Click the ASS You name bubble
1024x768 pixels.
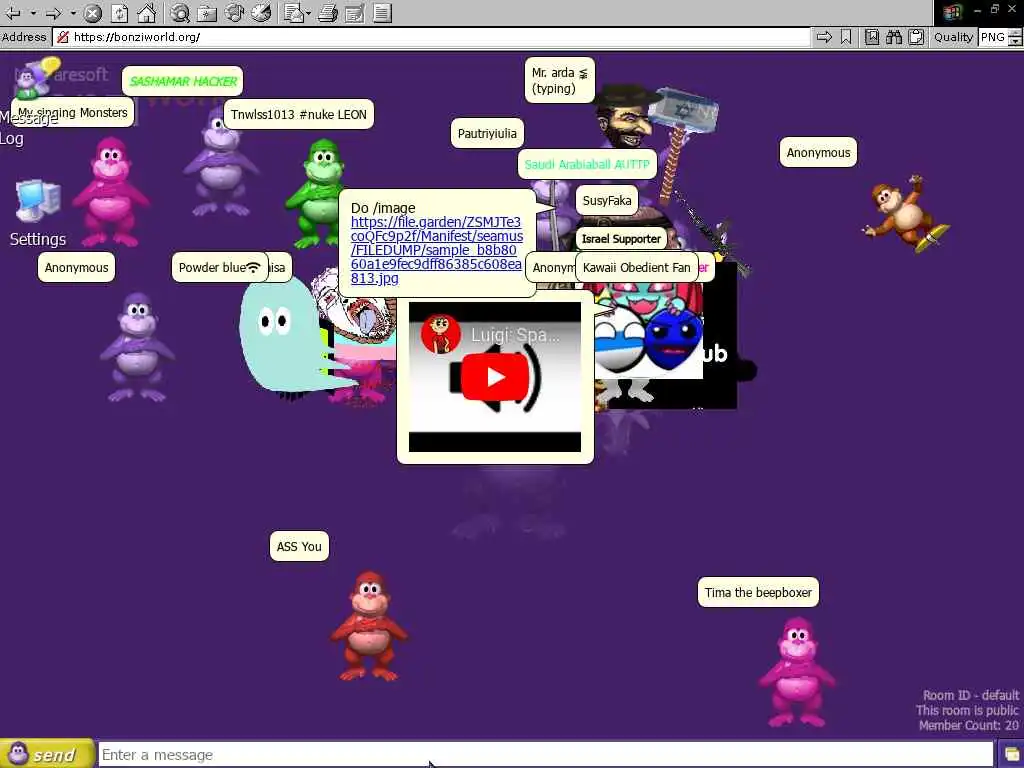(299, 547)
